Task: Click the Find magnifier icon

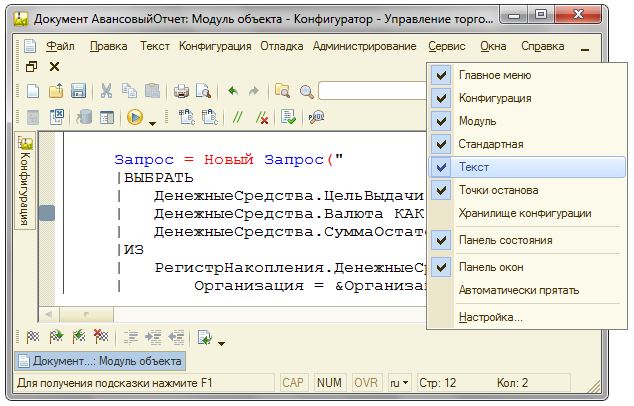Action: (x=305, y=92)
